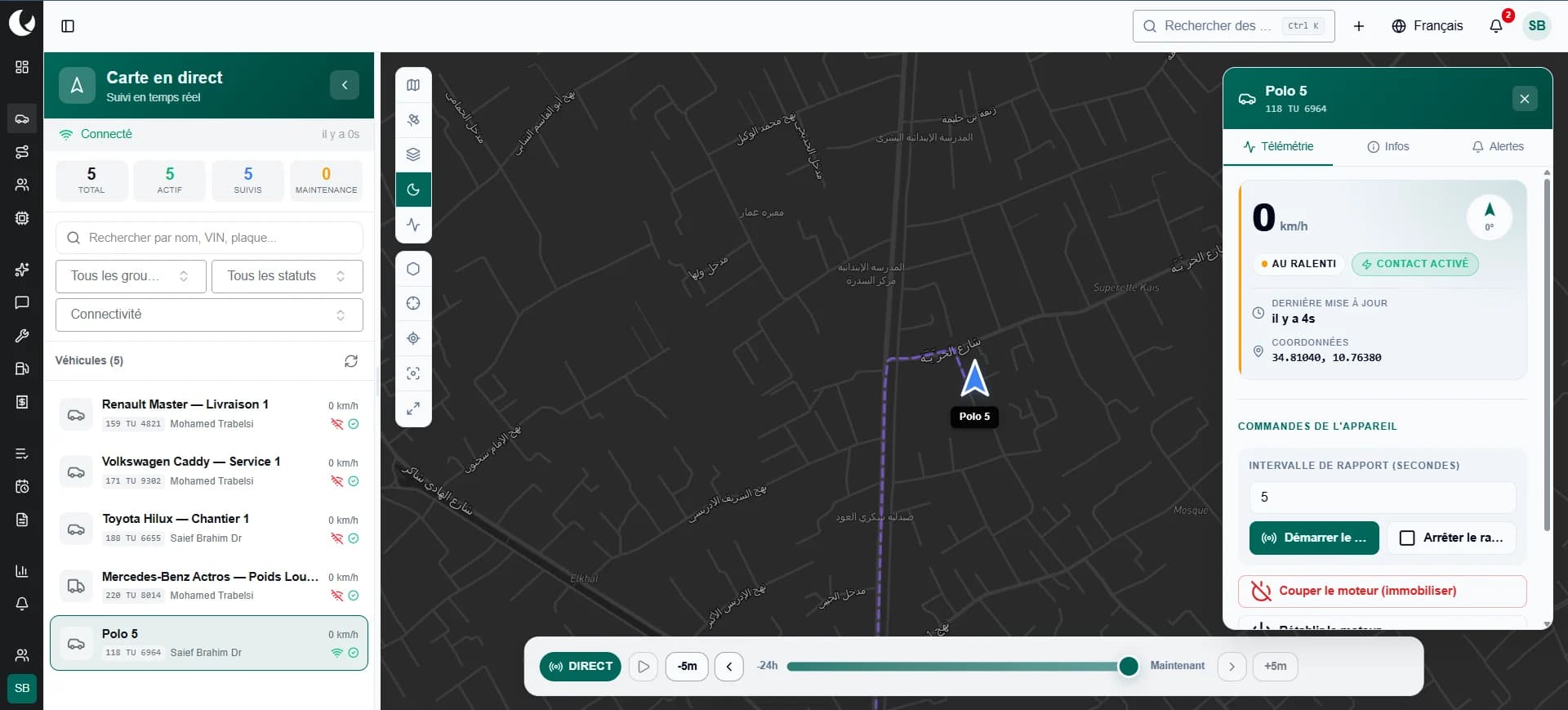Click the previous step arrow on timeline

[729, 667]
